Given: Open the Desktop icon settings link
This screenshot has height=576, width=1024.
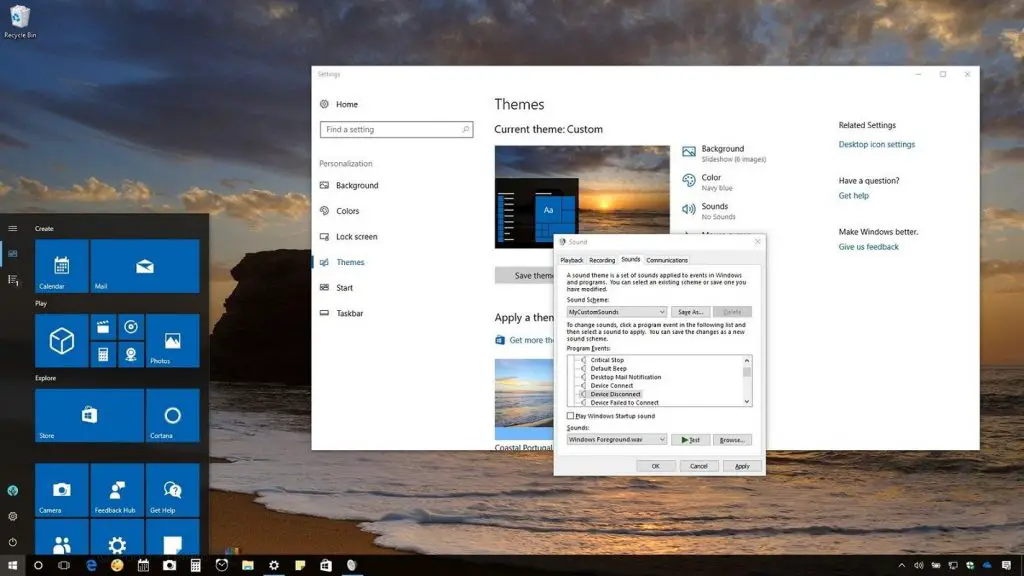Looking at the screenshot, I should tap(876, 145).
